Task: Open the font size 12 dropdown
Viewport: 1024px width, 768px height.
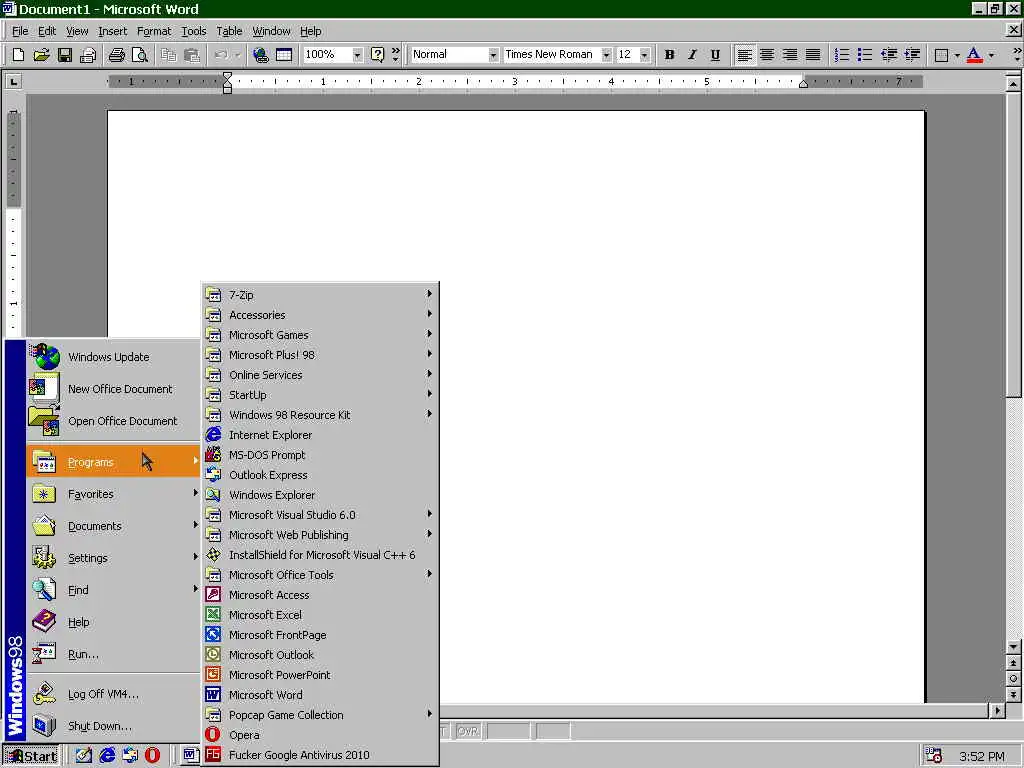Action: click(x=645, y=55)
